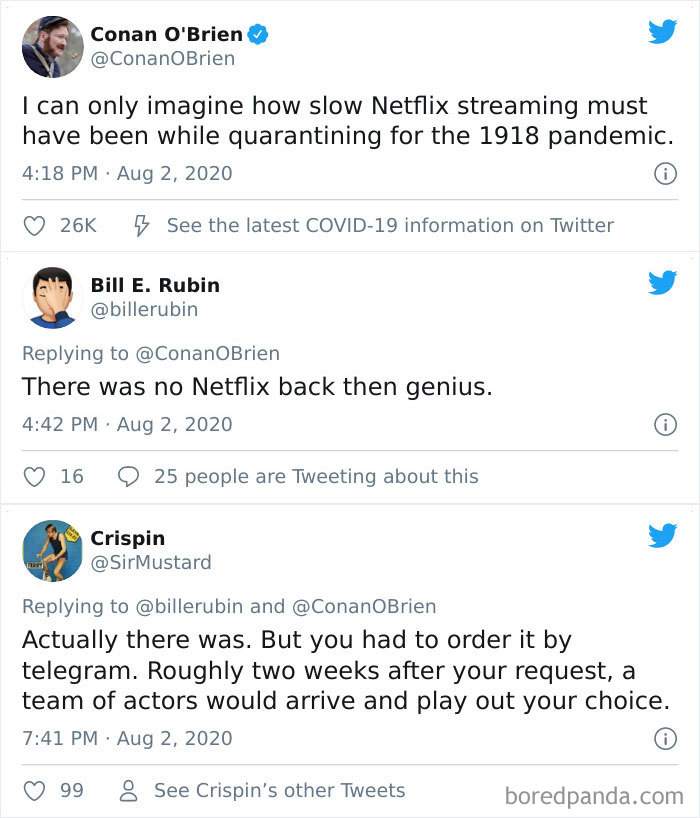The width and height of the screenshot is (700, 818).
Task: Open the info icon on Crispin's tweet
Action: pos(666,740)
